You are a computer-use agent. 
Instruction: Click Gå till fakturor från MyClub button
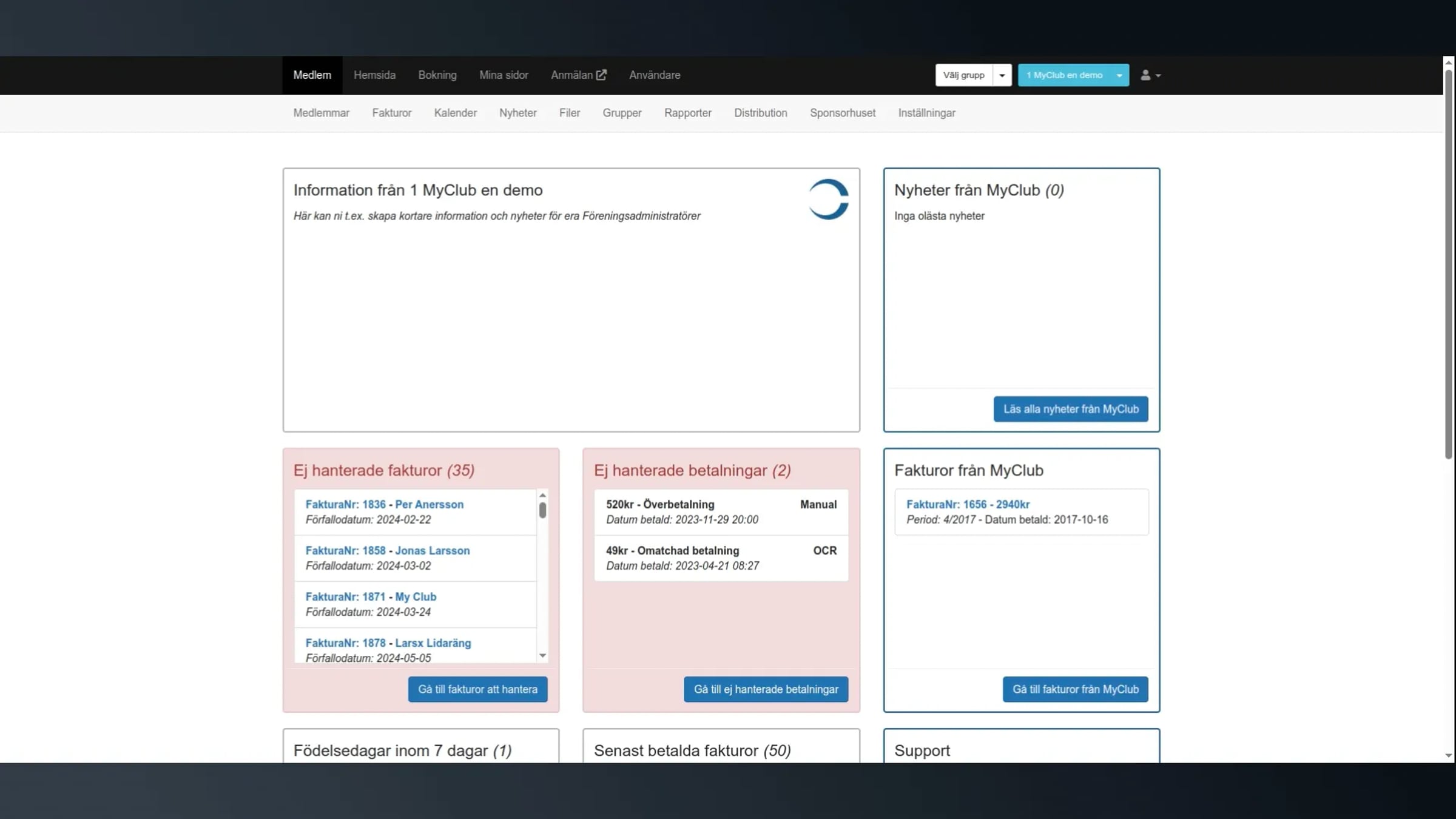coord(1076,689)
